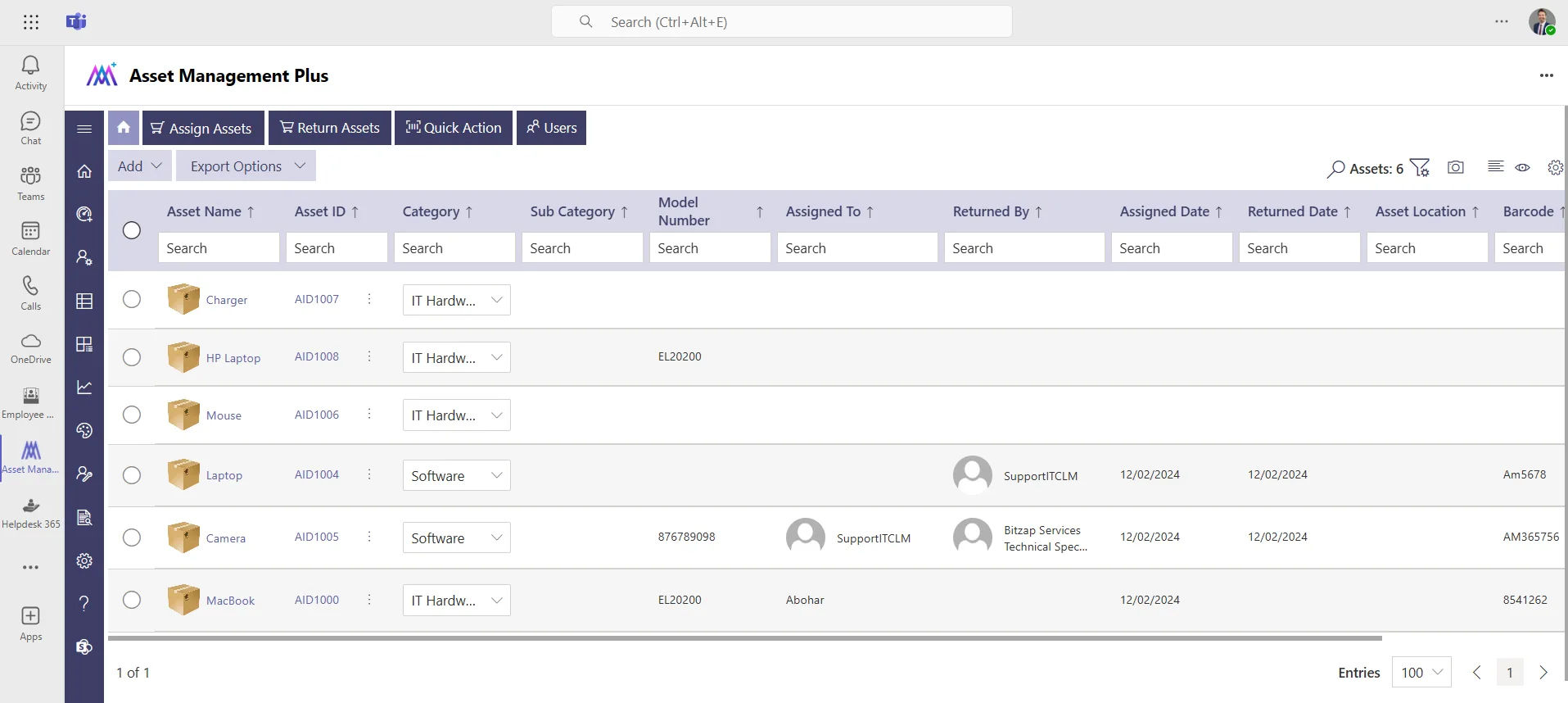Open Helpdesk 365 app
This screenshot has width=1568, height=703.
tap(31, 514)
